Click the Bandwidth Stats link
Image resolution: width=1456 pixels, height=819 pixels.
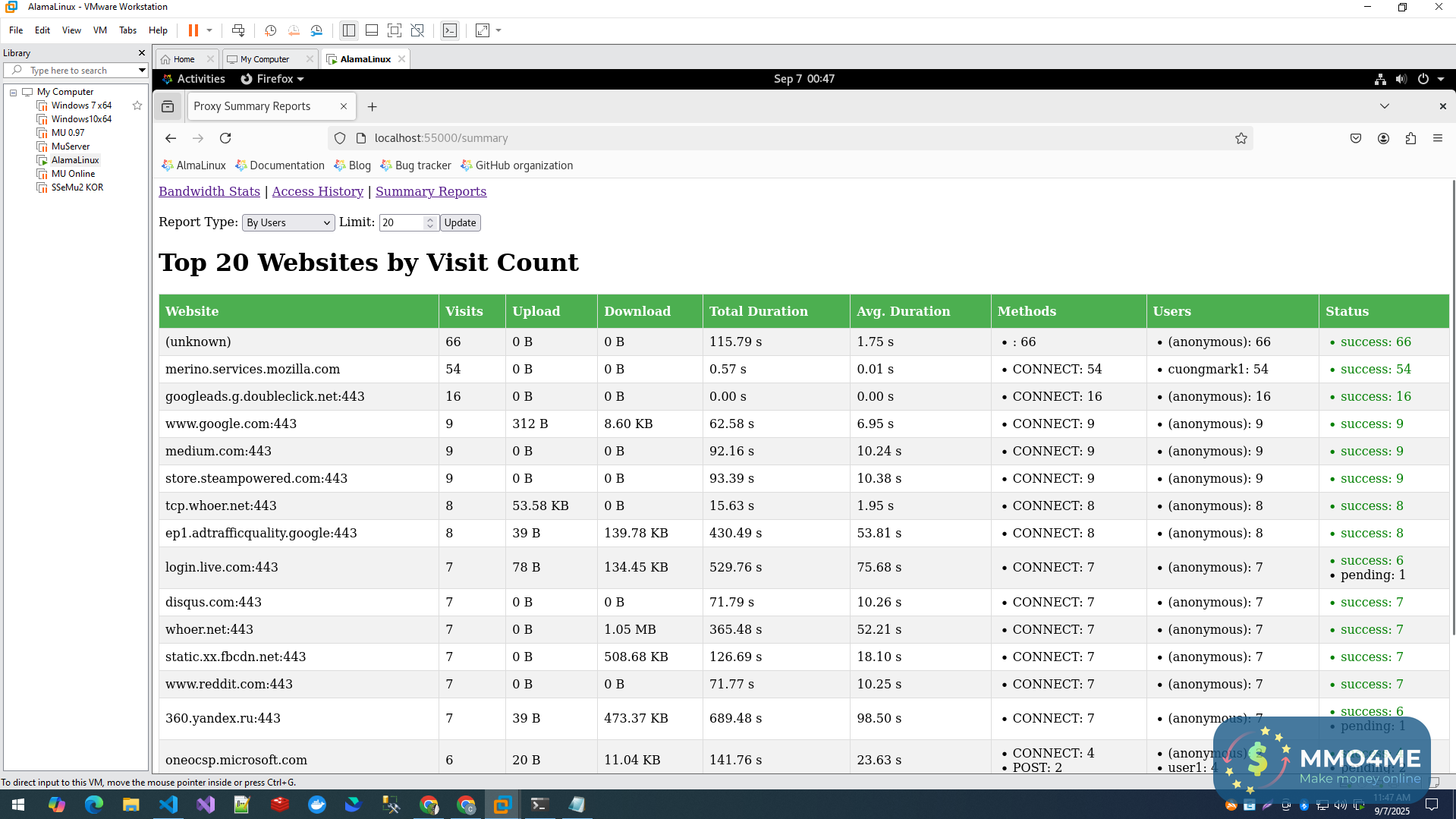(209, 191)
